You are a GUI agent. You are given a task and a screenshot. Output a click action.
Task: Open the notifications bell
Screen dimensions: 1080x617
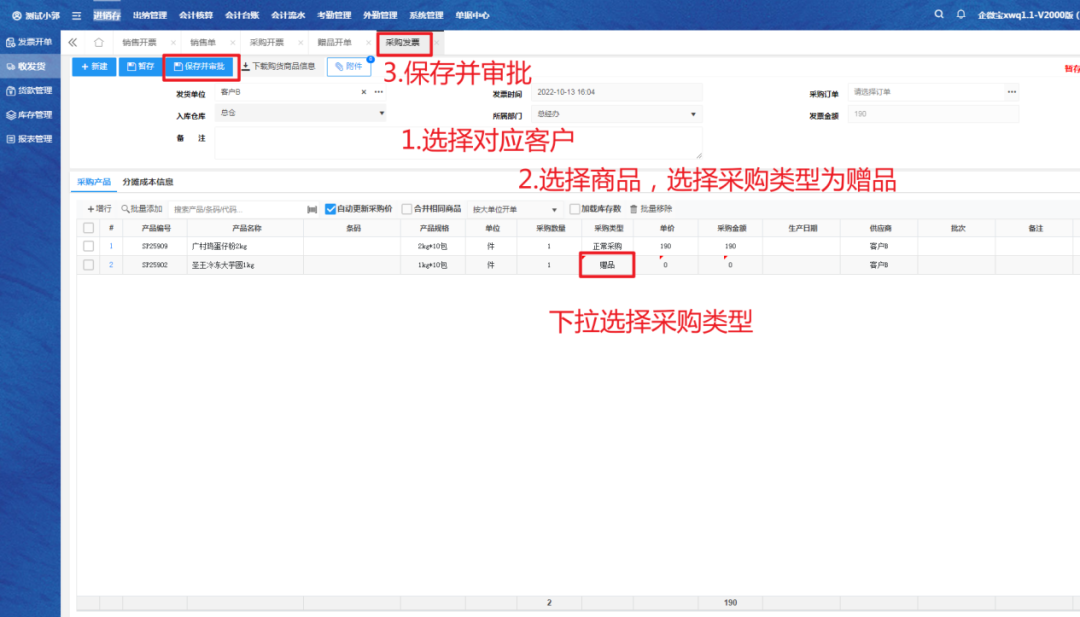click(x=961, y=15)
